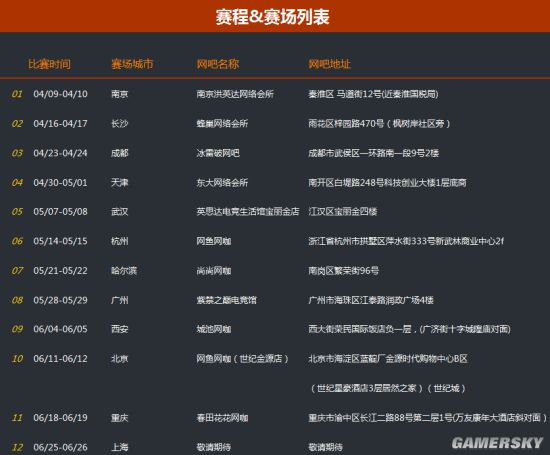The width and height of the screenshot is (550, 455).
Task: Click 紫禁之巅电竞馆 venue name
Action: coord(226,300)
